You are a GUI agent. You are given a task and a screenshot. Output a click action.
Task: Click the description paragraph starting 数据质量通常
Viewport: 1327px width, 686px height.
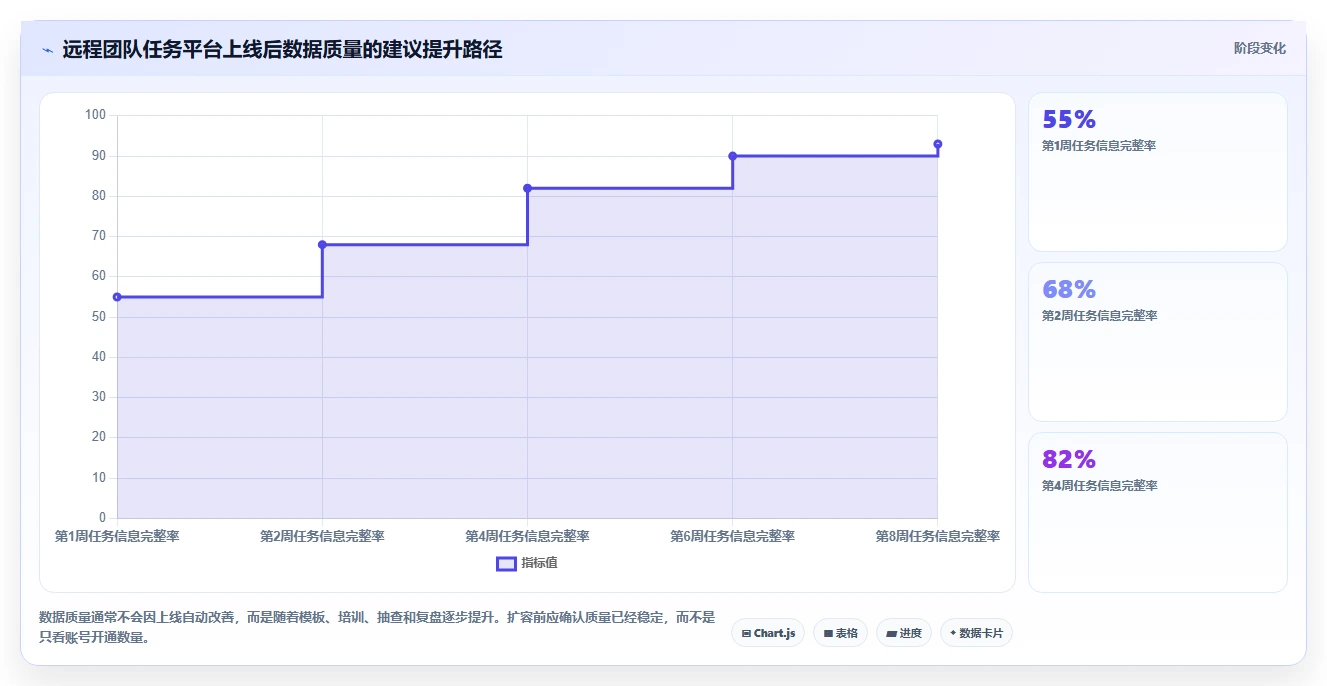377,628
